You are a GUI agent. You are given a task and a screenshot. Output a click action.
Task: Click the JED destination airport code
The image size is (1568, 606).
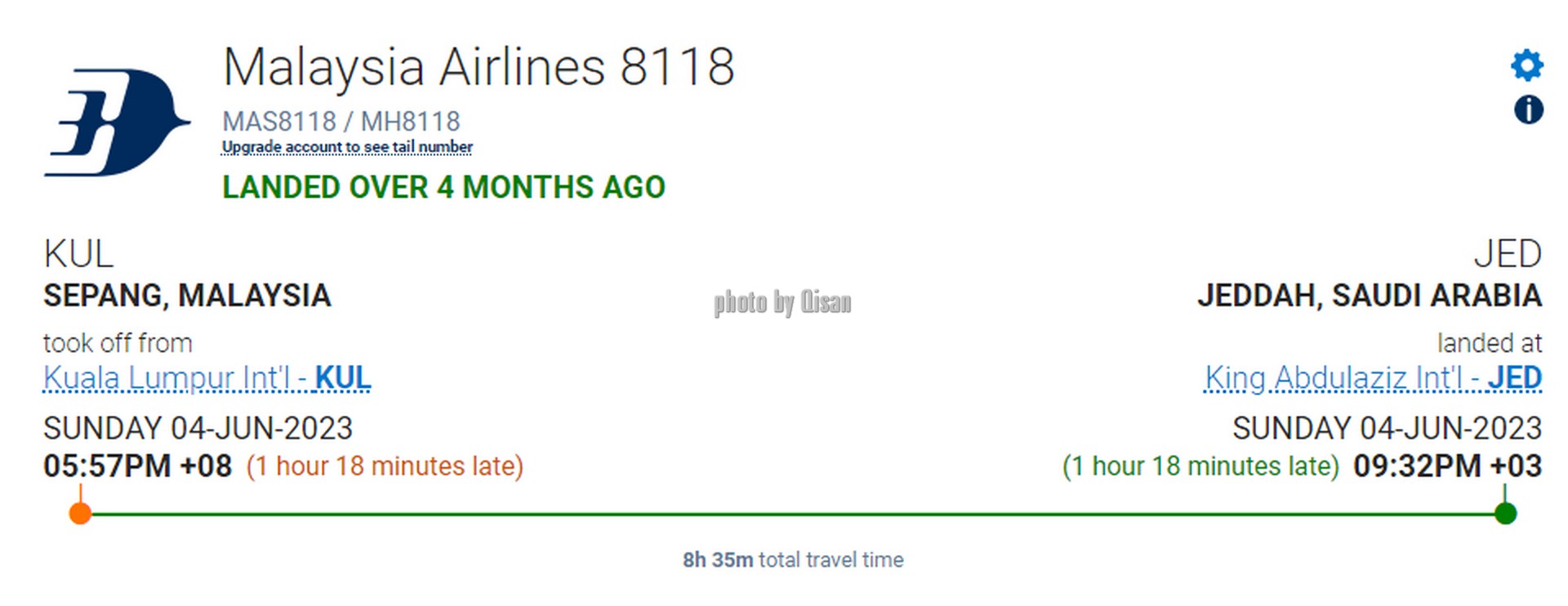[1508, 254]
